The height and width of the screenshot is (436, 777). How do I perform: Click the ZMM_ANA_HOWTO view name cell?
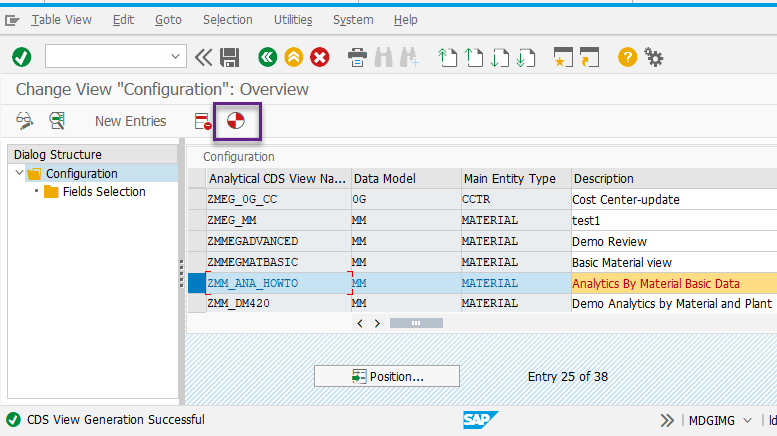(278, 283)
